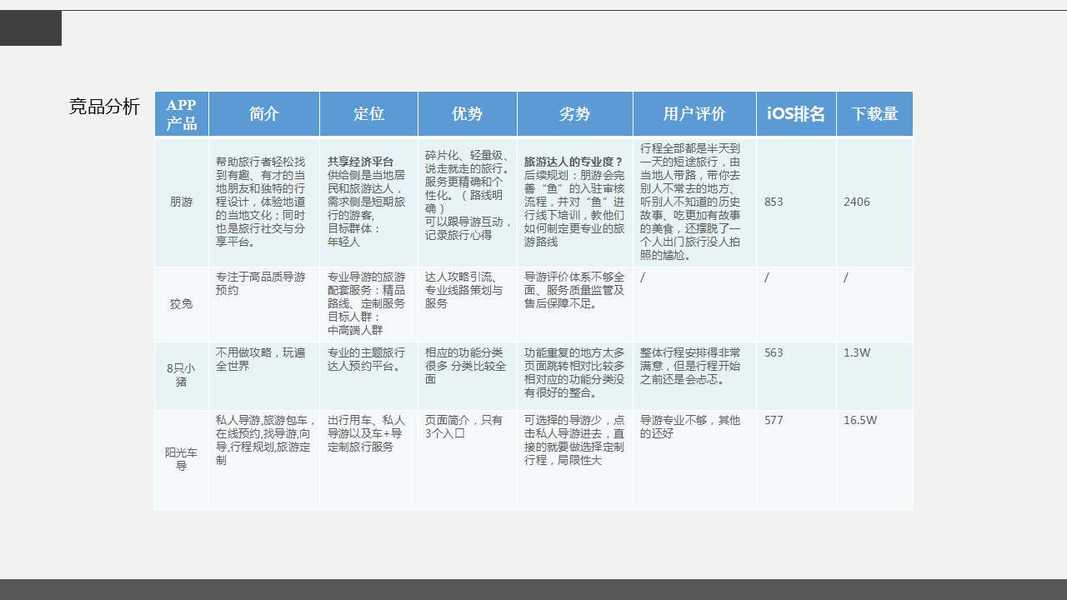Click the 行程全部都是半天到一天 review cell
1067x600 pixels.
click(x=695, y=202)
